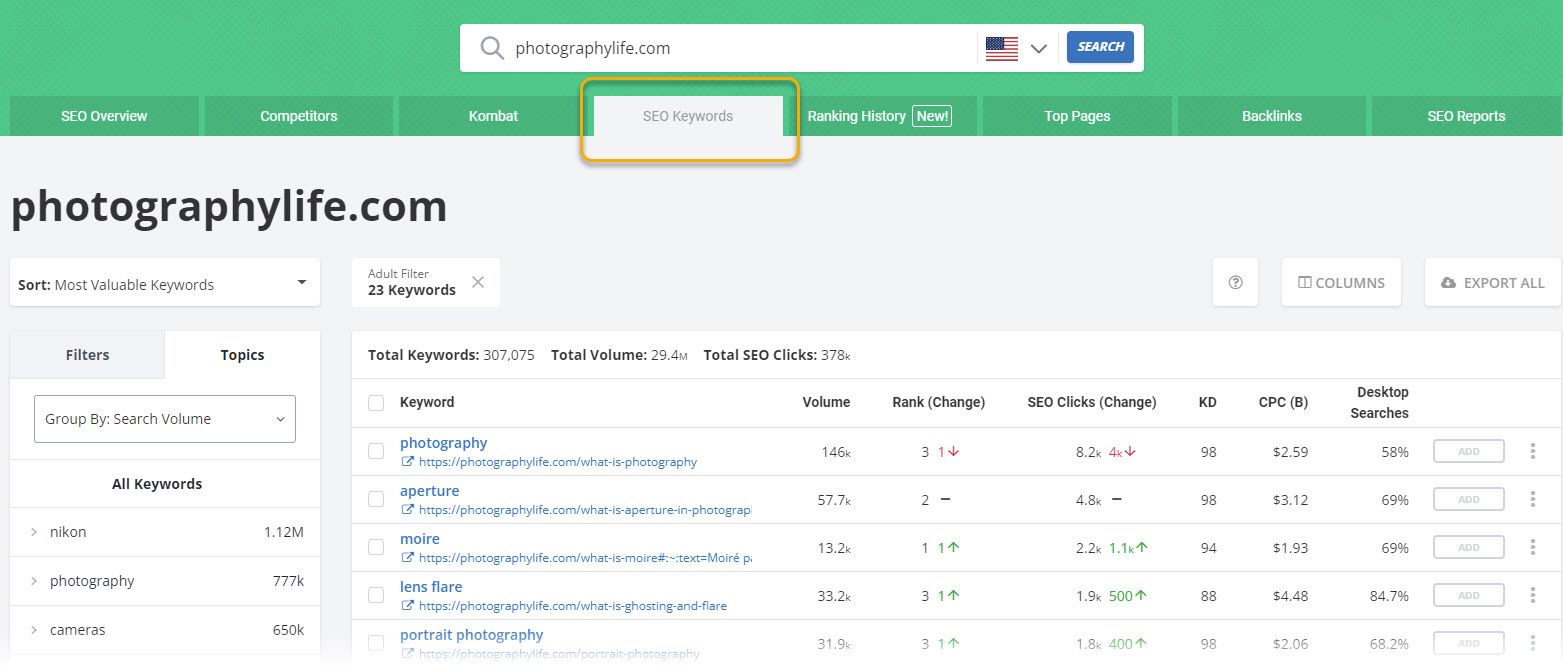The height and width of the screenshot is (666, 1563).
Task: Check the portrait photography keyword checkbox
Action: 376,643
